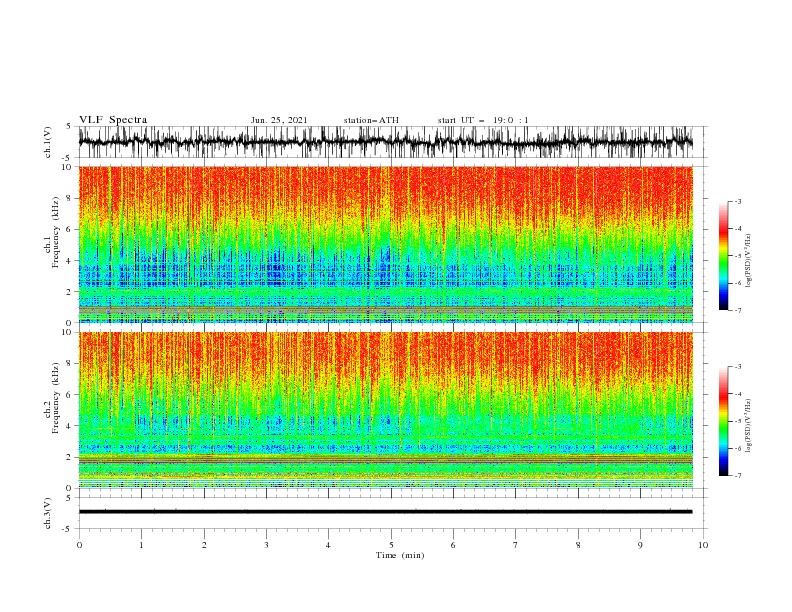The width and height of the screenshot is (792, 612).
Task: Click the "VLF Spectra" plot title
Action: [x=113, y=120]
